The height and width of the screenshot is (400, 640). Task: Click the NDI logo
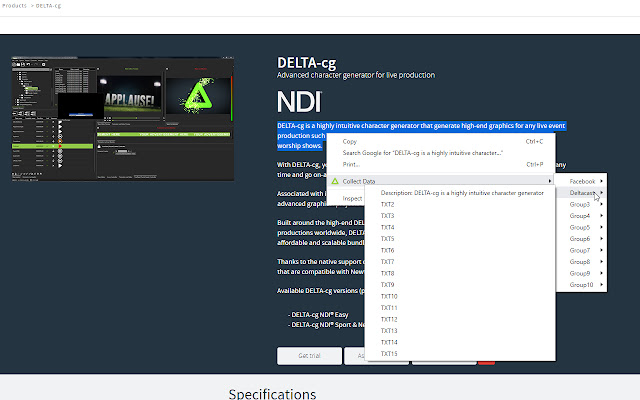click(x=300, y=102)
